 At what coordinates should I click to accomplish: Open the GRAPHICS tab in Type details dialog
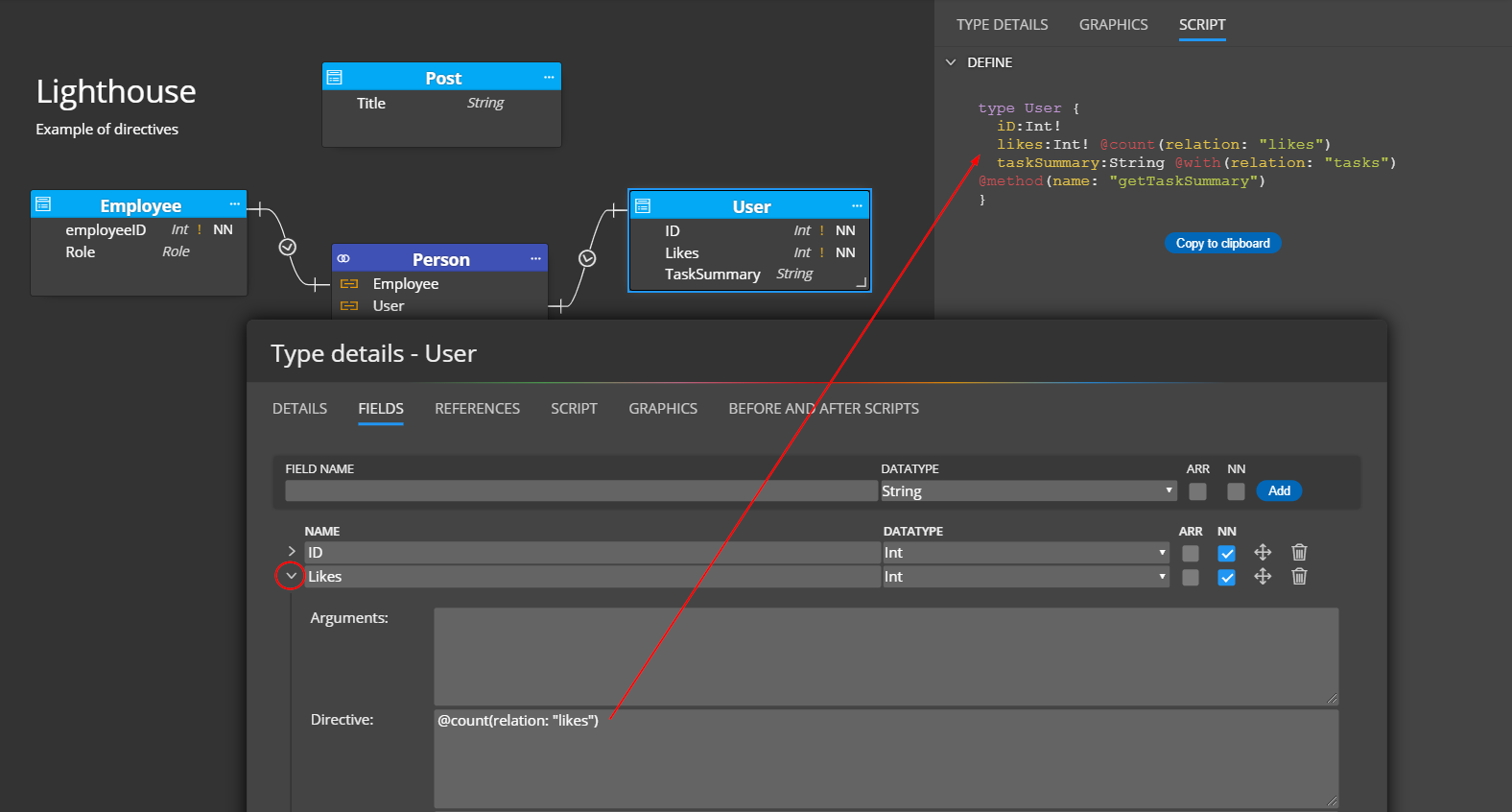663,409
